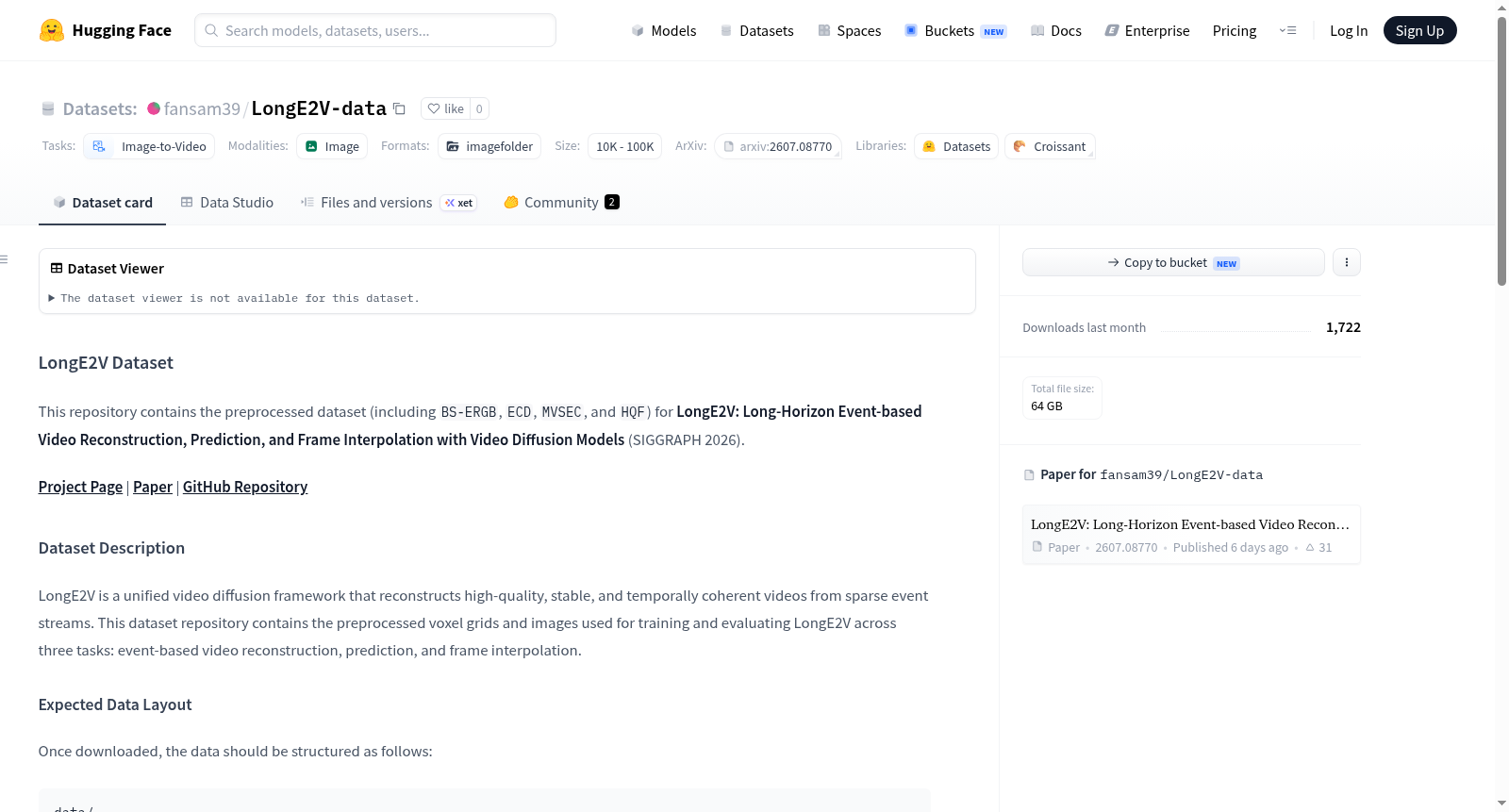This screenshot has width=1509, height=812.
Task: Open the Project Page link
Action: point(80,487)
